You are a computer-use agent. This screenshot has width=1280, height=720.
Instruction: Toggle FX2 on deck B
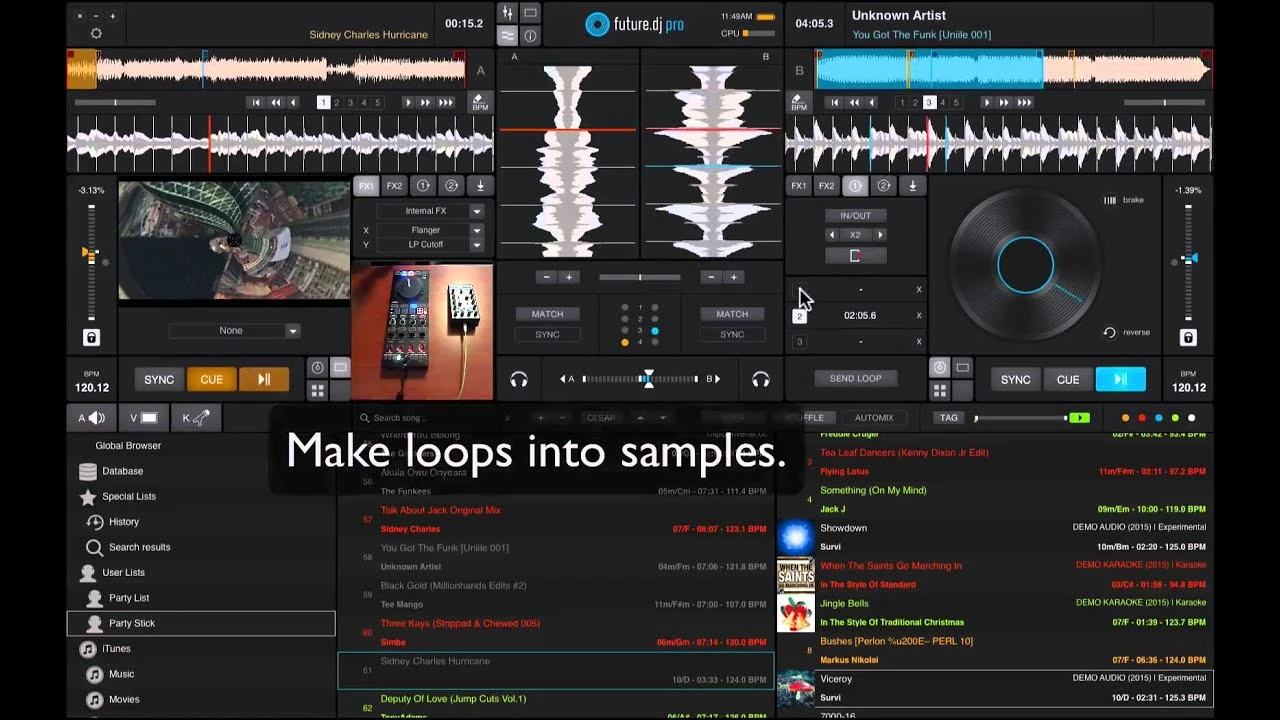coord(826,186)
